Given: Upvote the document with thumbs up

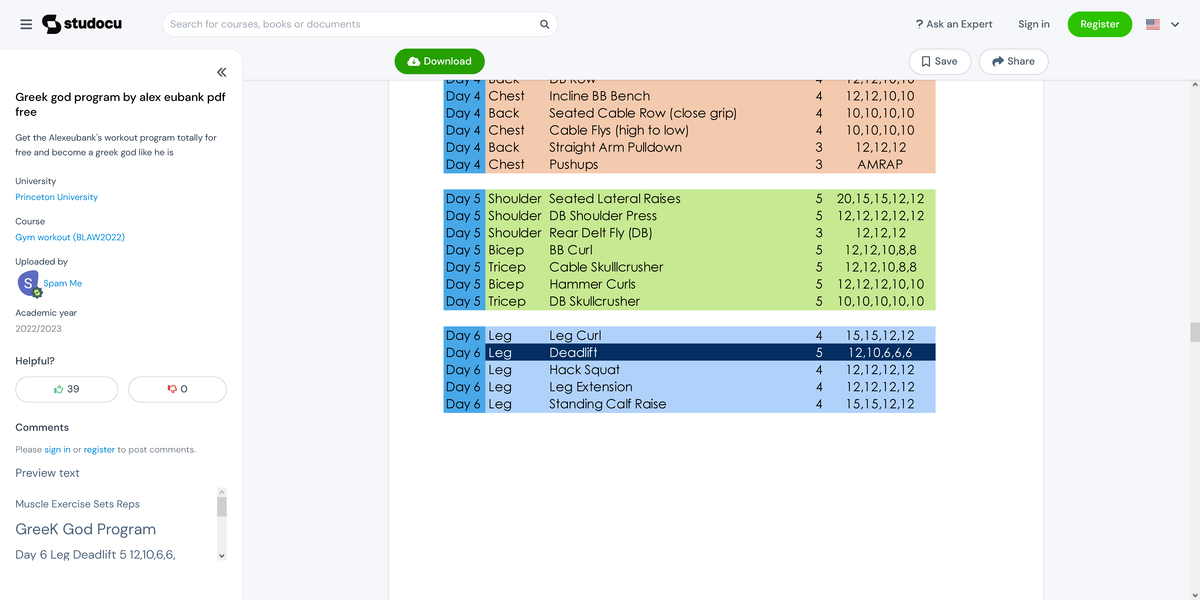Looking at the screenshot, I should [67, 389].
